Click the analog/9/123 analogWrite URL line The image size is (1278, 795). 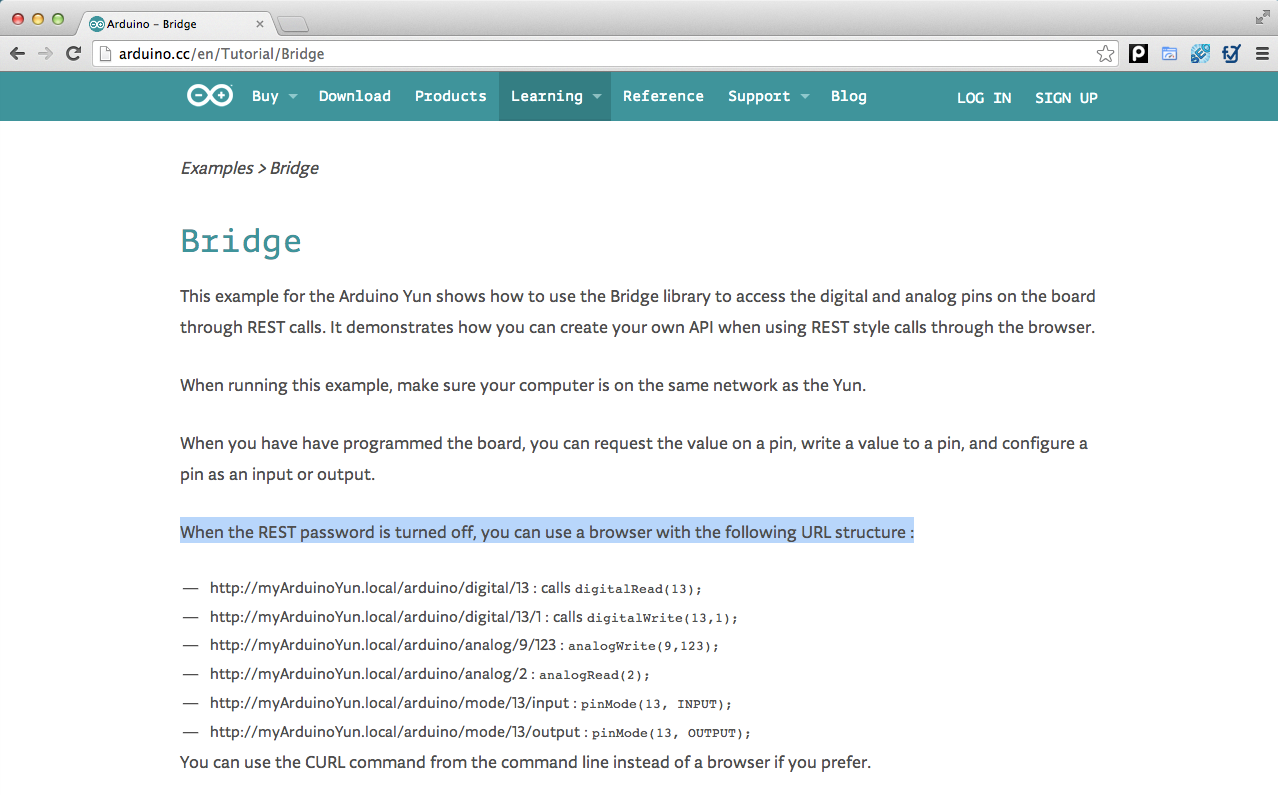[x=464, y=646]
